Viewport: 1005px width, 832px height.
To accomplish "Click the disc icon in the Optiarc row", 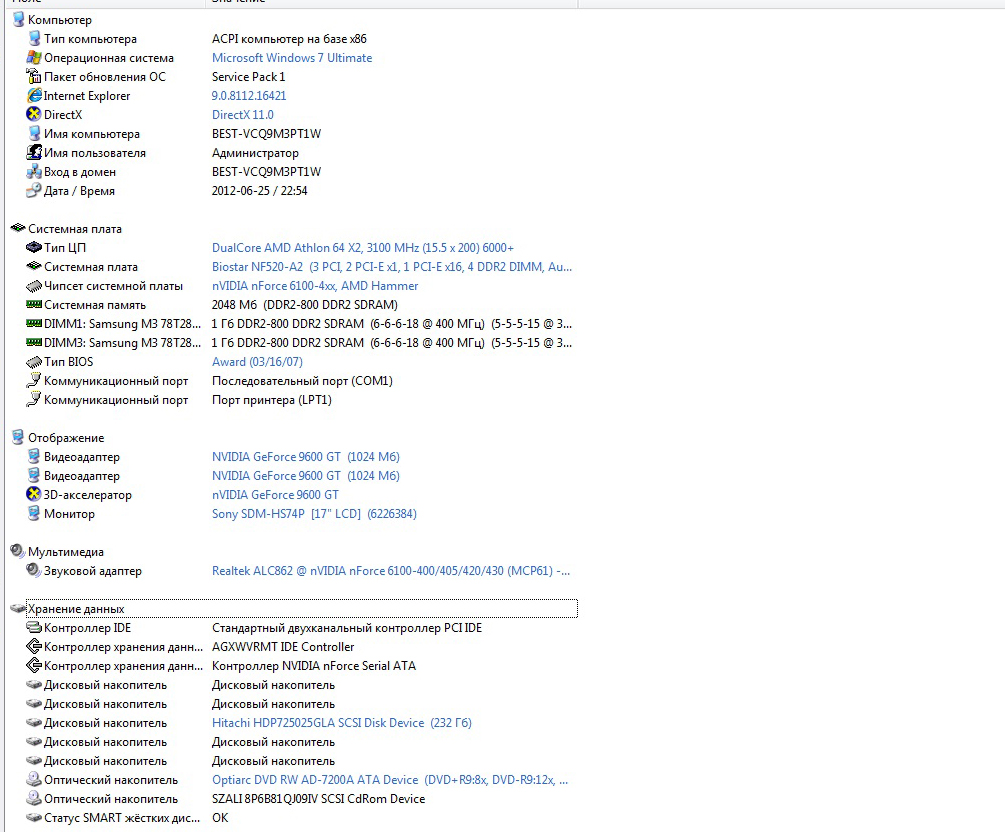I will (x=34, y=779).
